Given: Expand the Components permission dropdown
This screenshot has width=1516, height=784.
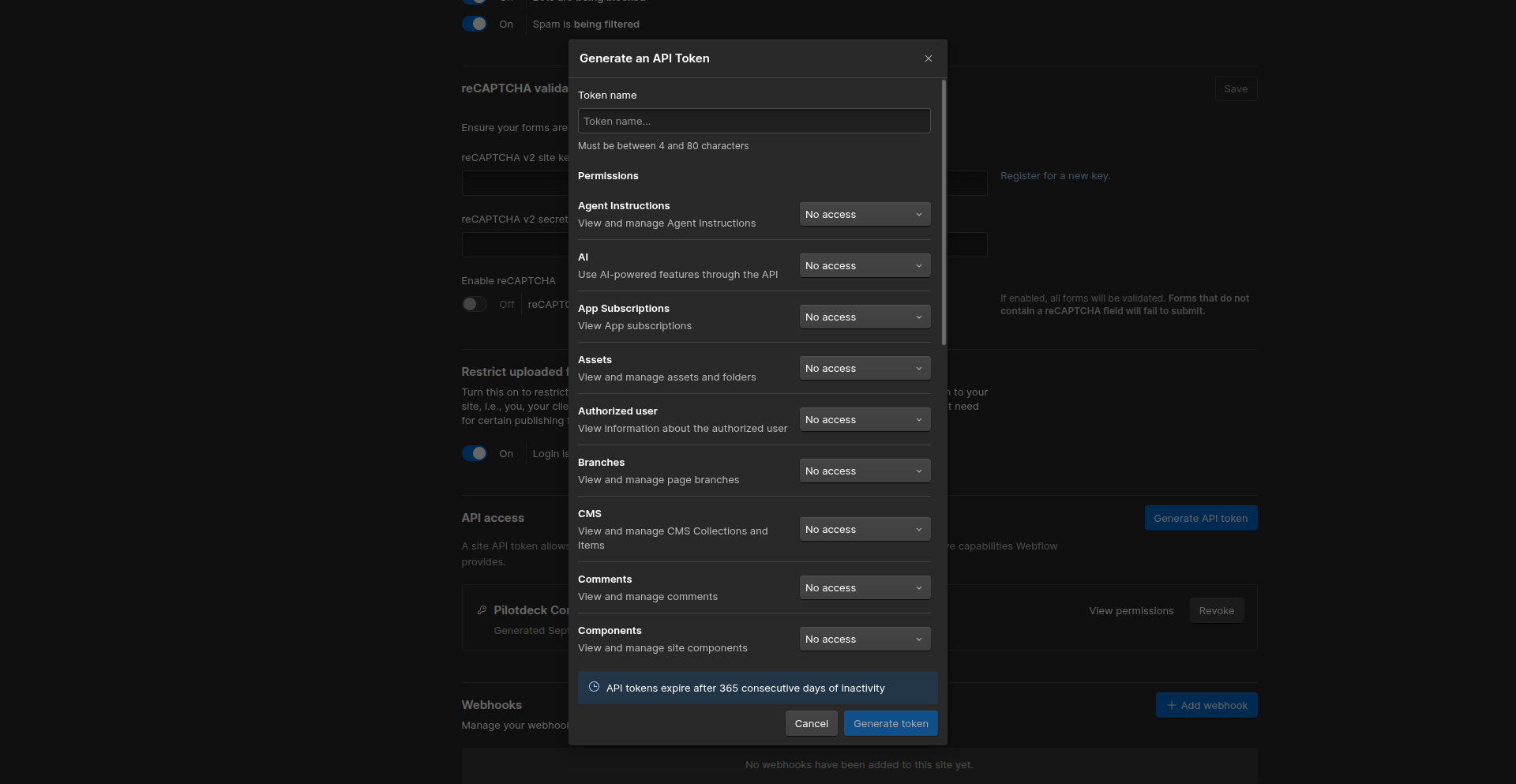Looking at the screenshot, I should tap(865, 639).
